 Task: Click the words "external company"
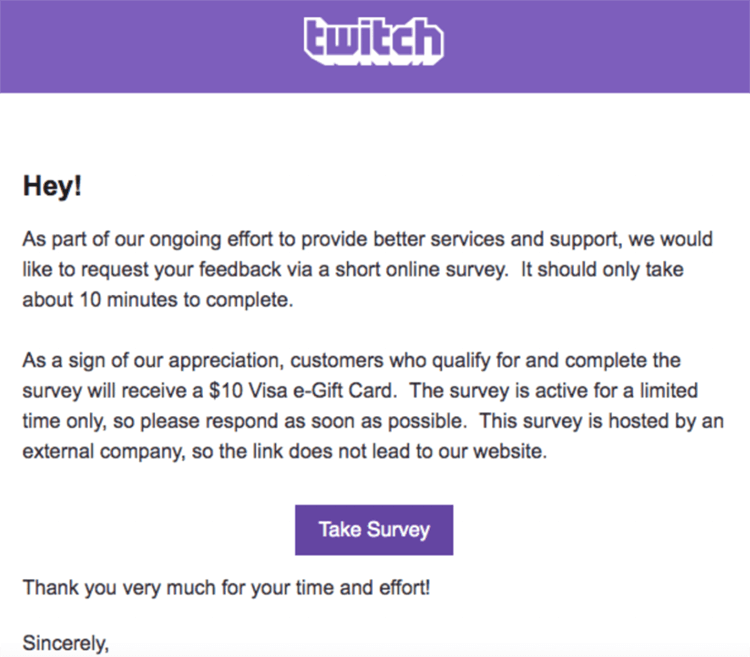pos(103,451)
